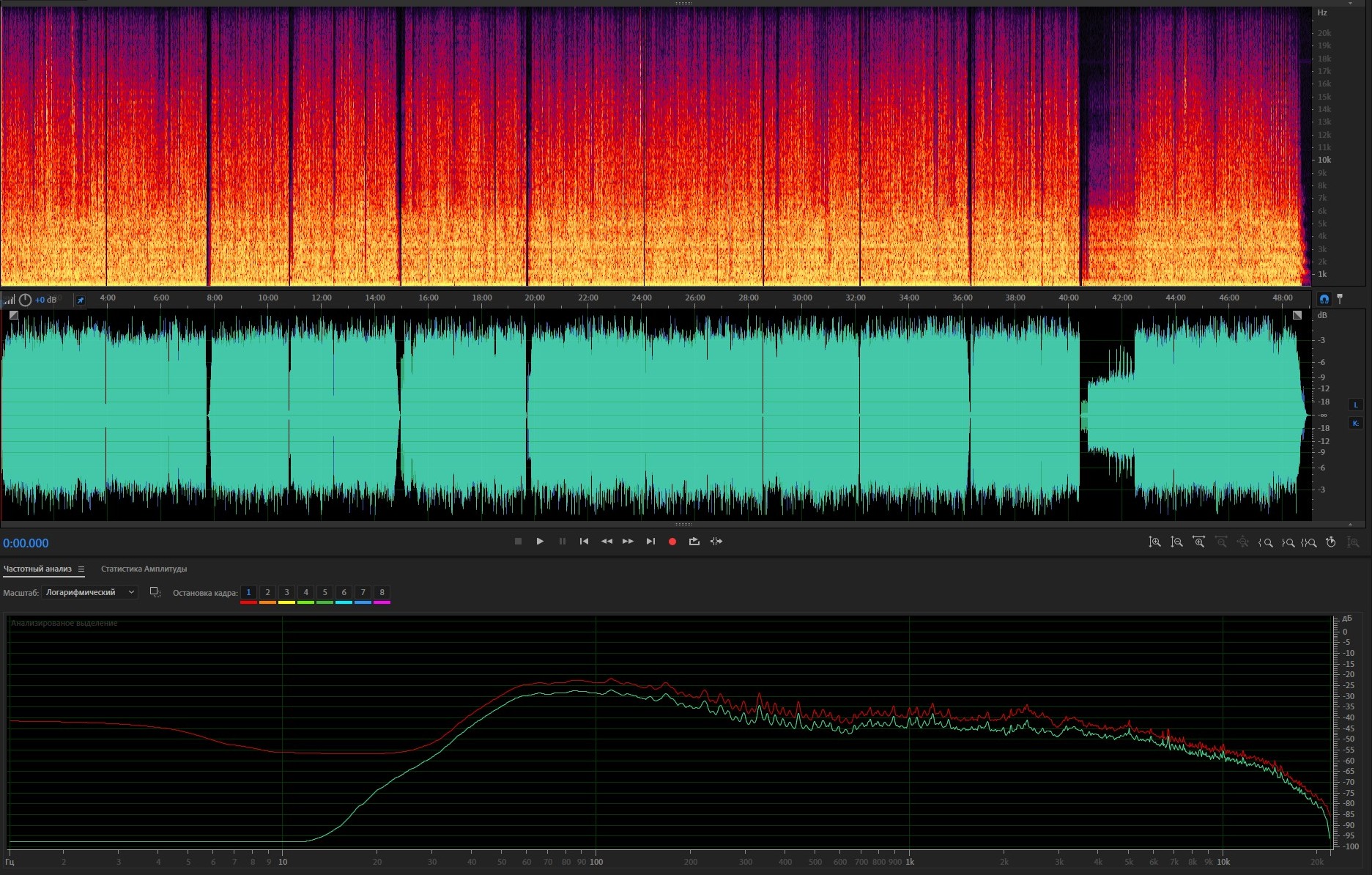Click the Гц label on the frequency graph axis

[10, 862]
